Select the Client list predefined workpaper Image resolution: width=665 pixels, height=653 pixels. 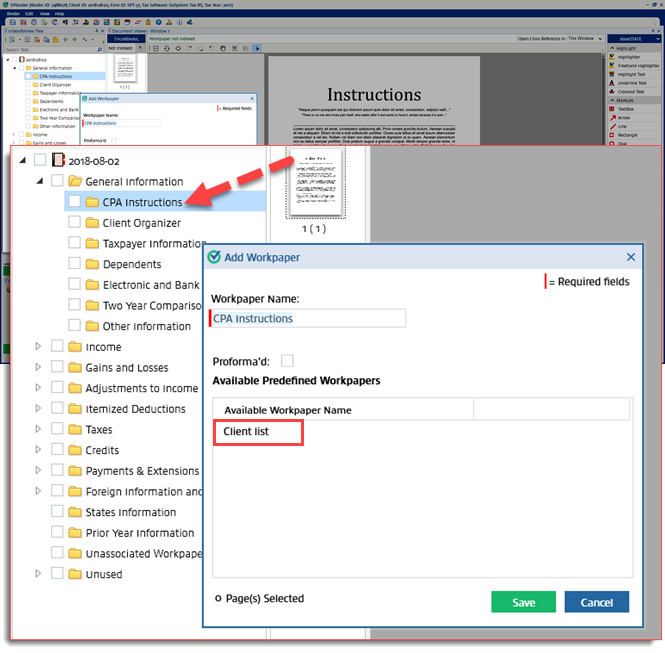257,432
